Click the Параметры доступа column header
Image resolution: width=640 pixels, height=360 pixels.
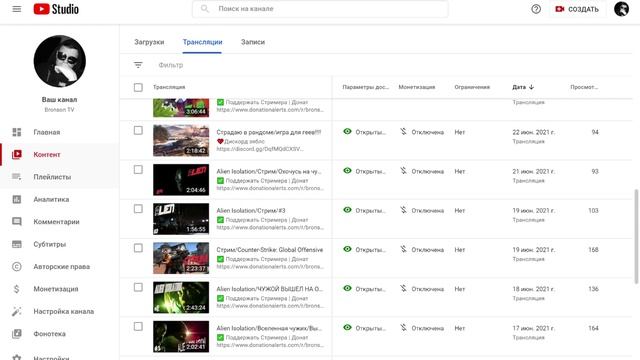pyautogui.click(x=365, y=87)
